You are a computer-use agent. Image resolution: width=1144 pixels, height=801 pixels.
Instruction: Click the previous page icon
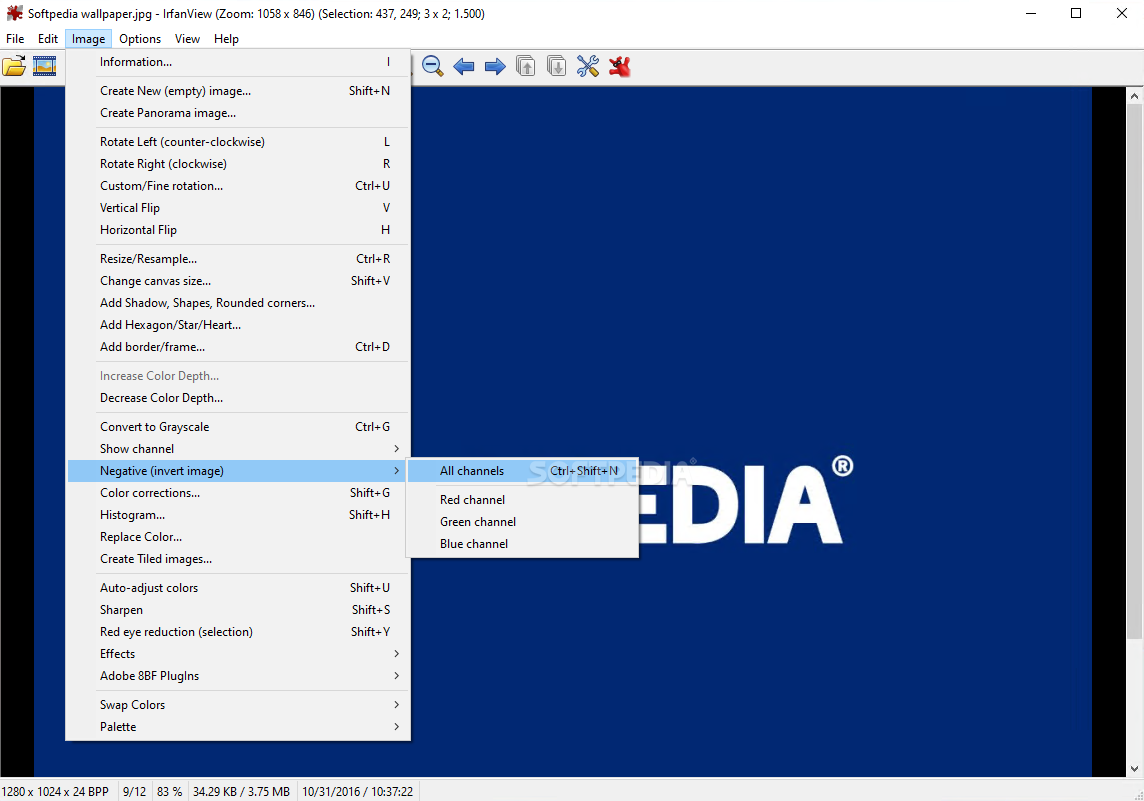pyautogui.click(x=525, y=66)
